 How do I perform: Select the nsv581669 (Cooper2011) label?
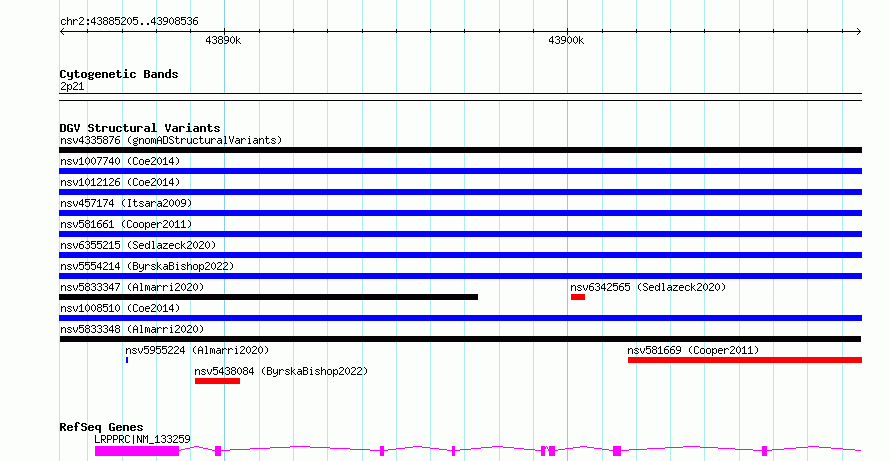coord(693,350)
